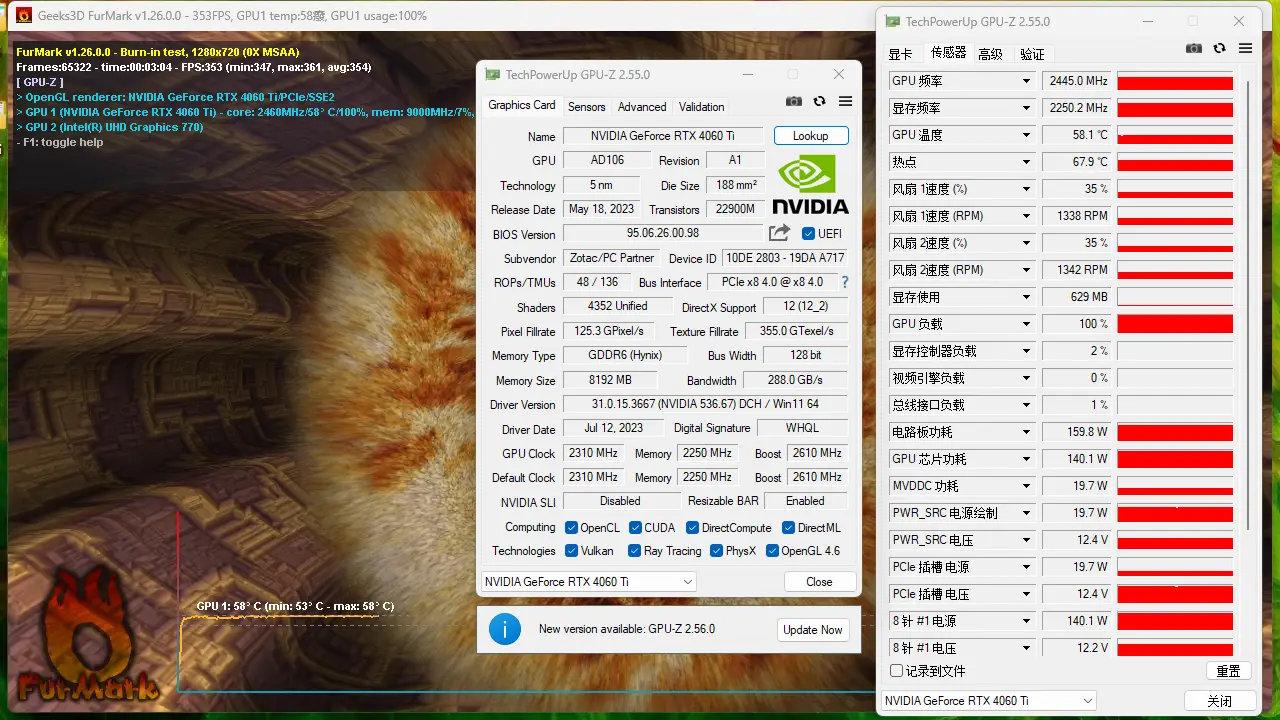Click the 关闭 close button in the sensor window
This screenshot has height=720, width=1280.
tap(1219, 701)
